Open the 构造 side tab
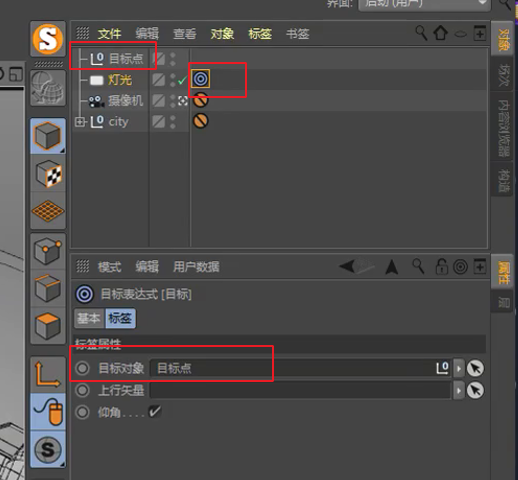The height and width of the screenshot is (480, 518). pyautogui.click(x=503, y=180)
